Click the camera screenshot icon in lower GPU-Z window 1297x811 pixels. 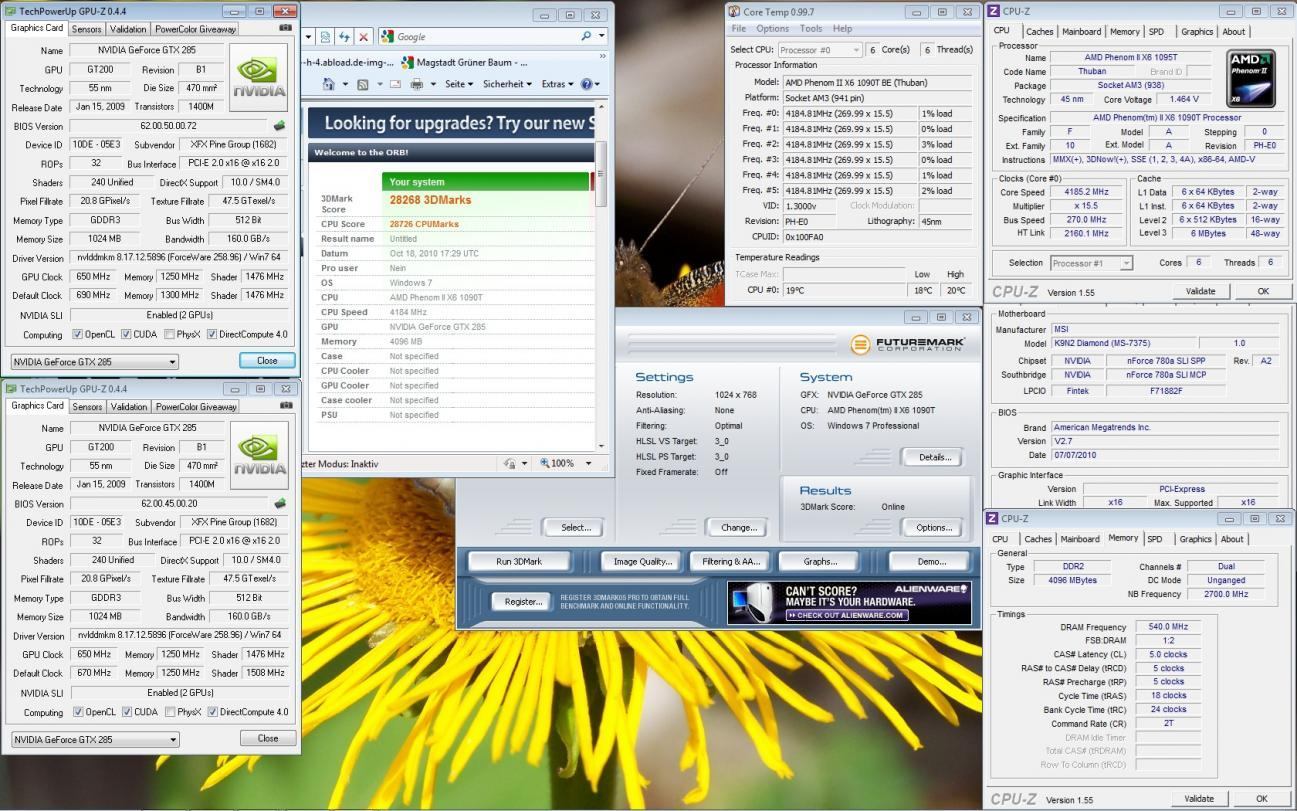pos(286,406)
